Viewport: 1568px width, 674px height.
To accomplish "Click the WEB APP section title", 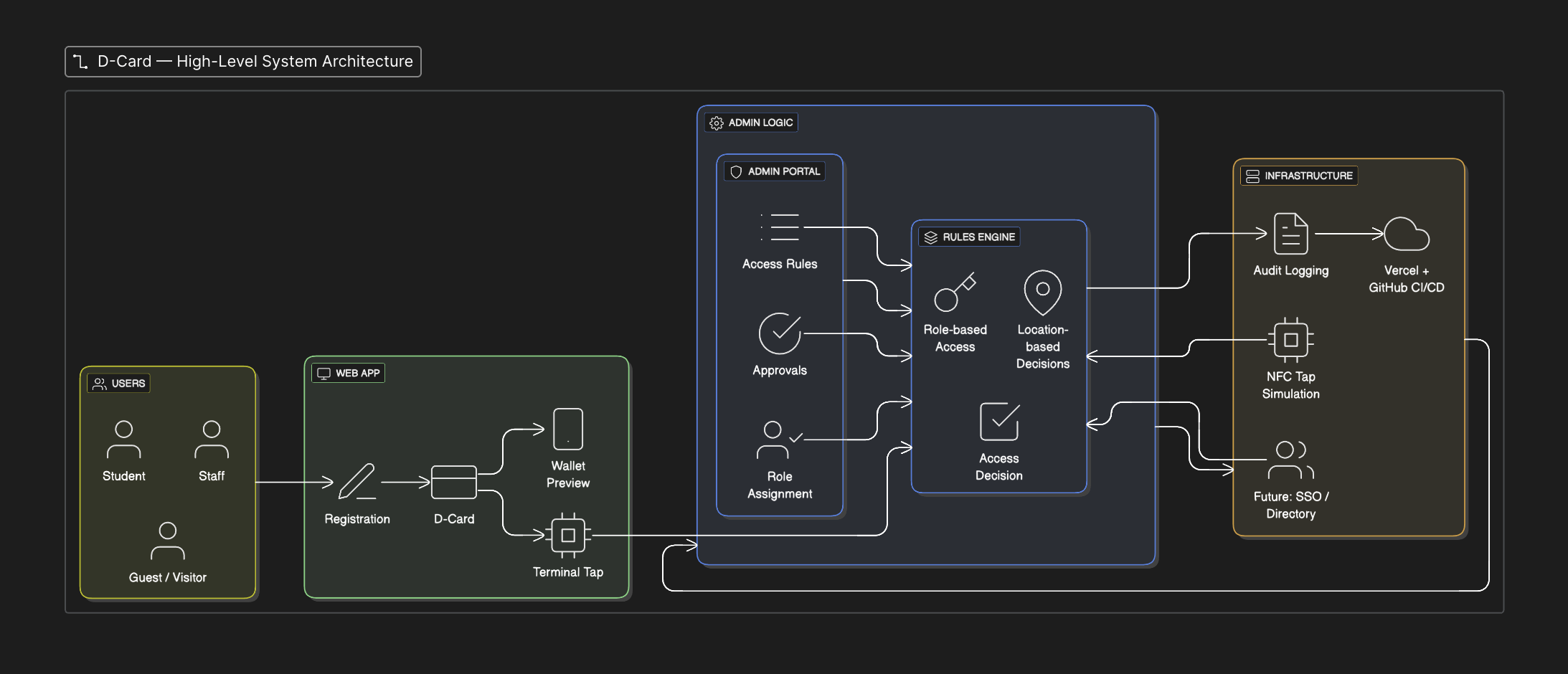I will coord(347,373).
